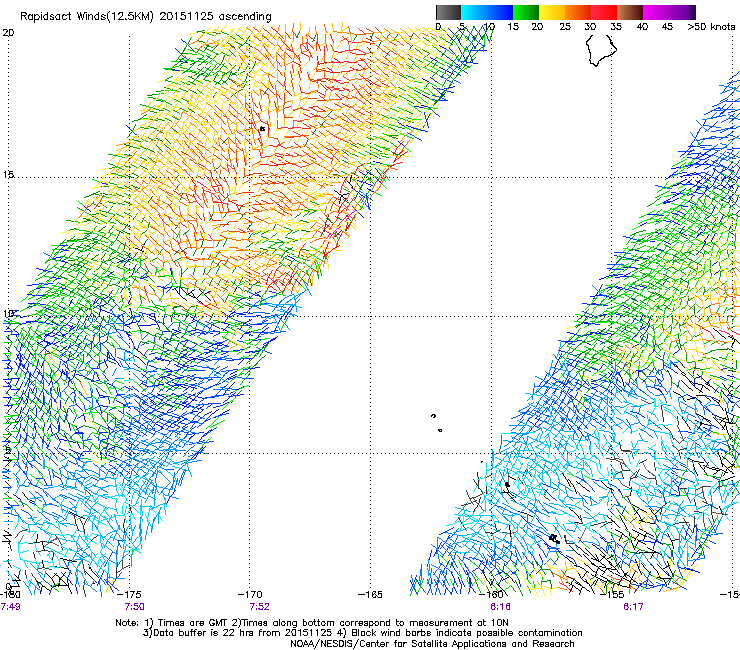Image resolution: width=740 pixels, height=650 pixels.
Task: Click the 7:52 pass time label
Action: [x=259, y=607]
